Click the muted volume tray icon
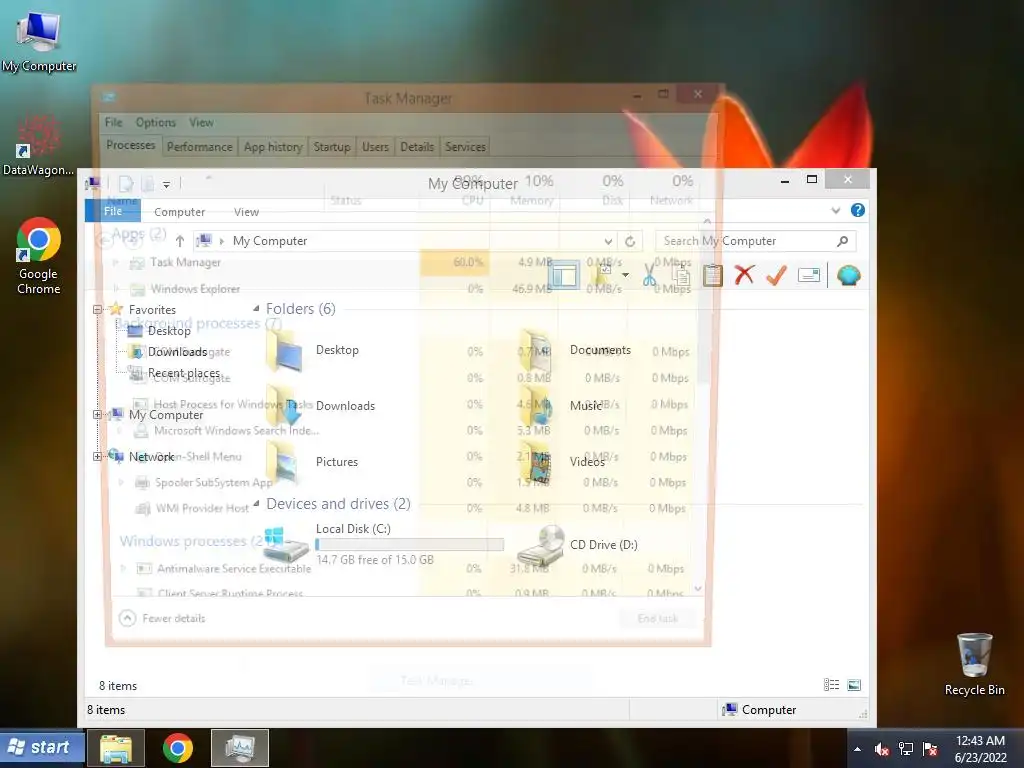This screenshot has width=1024, height=768. point(882,749)
